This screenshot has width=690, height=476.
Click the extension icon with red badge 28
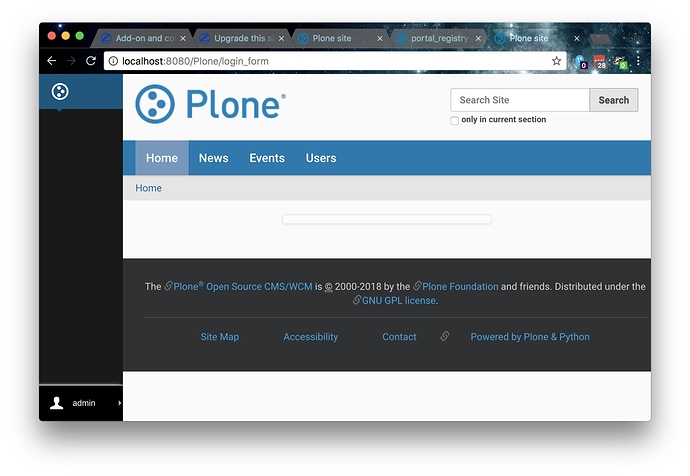point(599,62)
